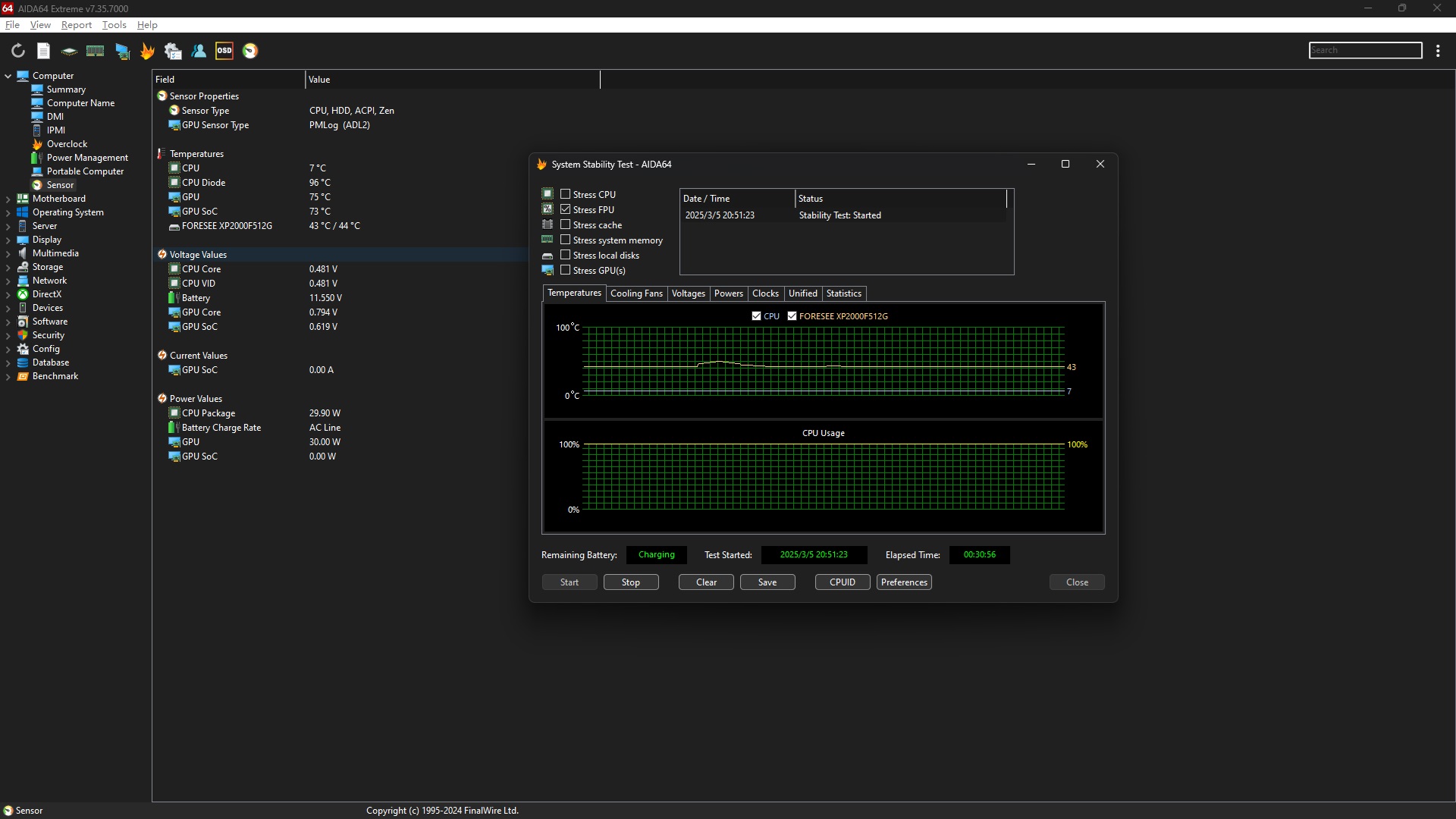1456x819 pixels.
Task: Expand the Devices tree node
Action: 8,308
